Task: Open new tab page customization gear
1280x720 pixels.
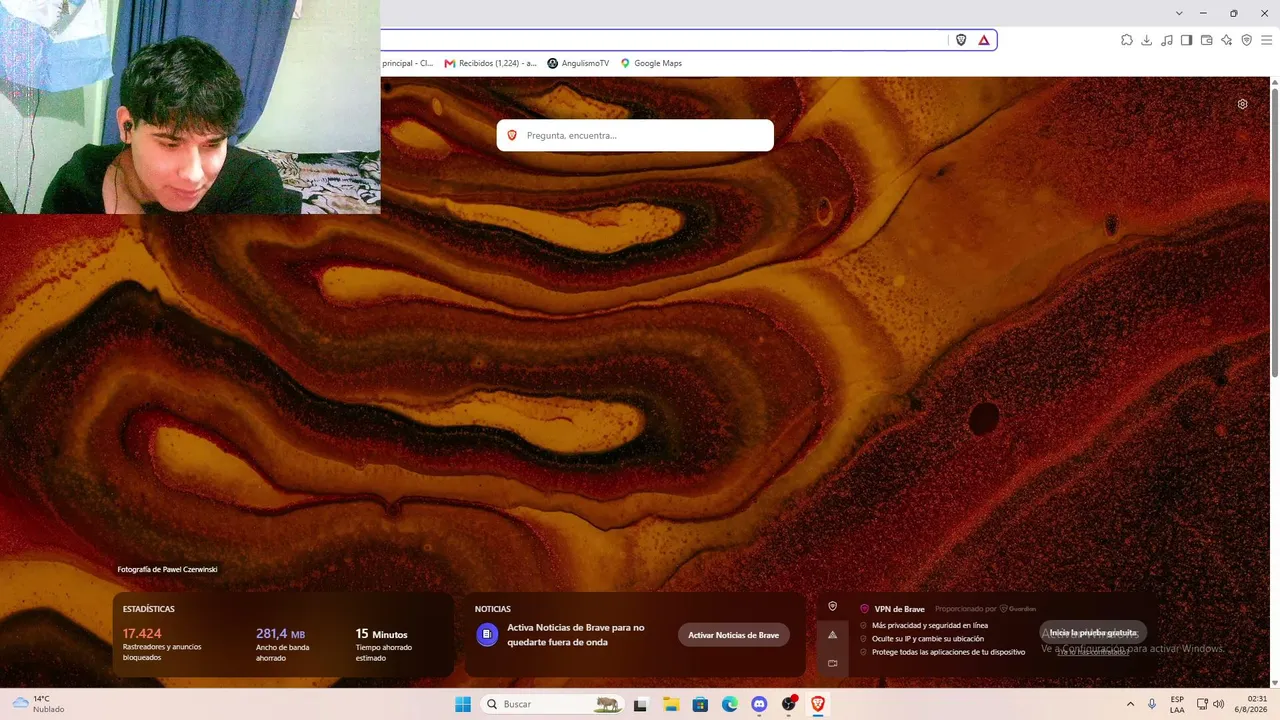Action: [1243, 104]
